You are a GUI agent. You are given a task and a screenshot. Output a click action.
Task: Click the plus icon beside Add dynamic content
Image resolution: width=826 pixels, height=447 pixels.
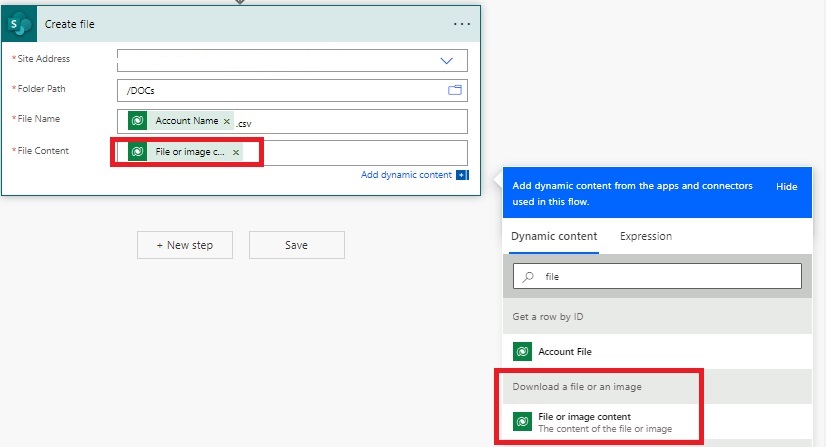click(461, 175)
